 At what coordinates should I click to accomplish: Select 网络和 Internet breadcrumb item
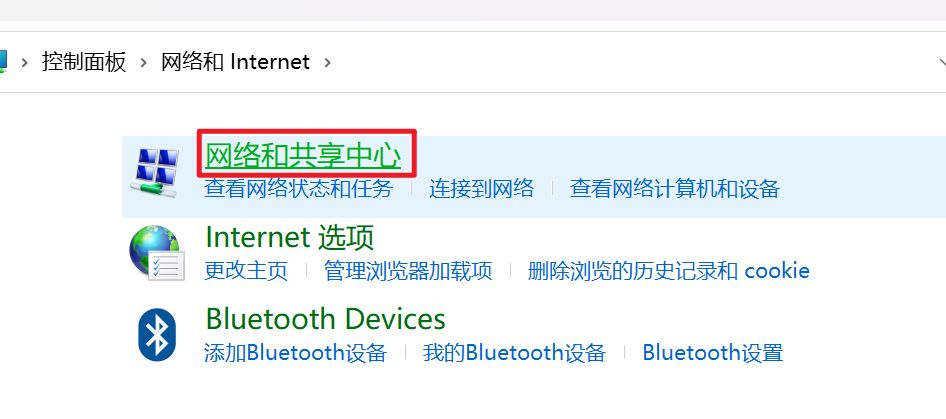coord(235,62)
